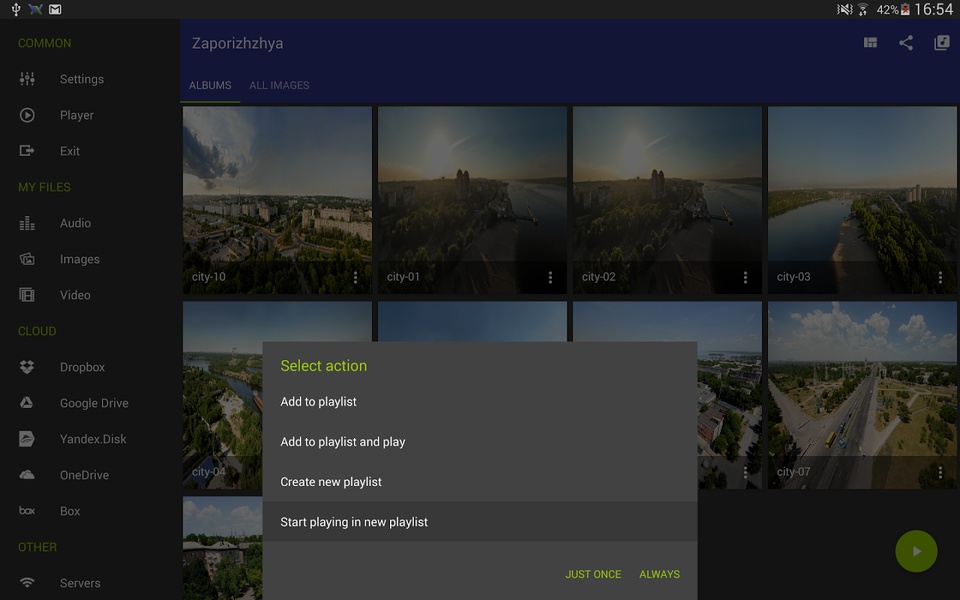The height and width of the screenshot is (600, 960).
Task: Switch to the All Images tab
Action: [x=279, y=86]
